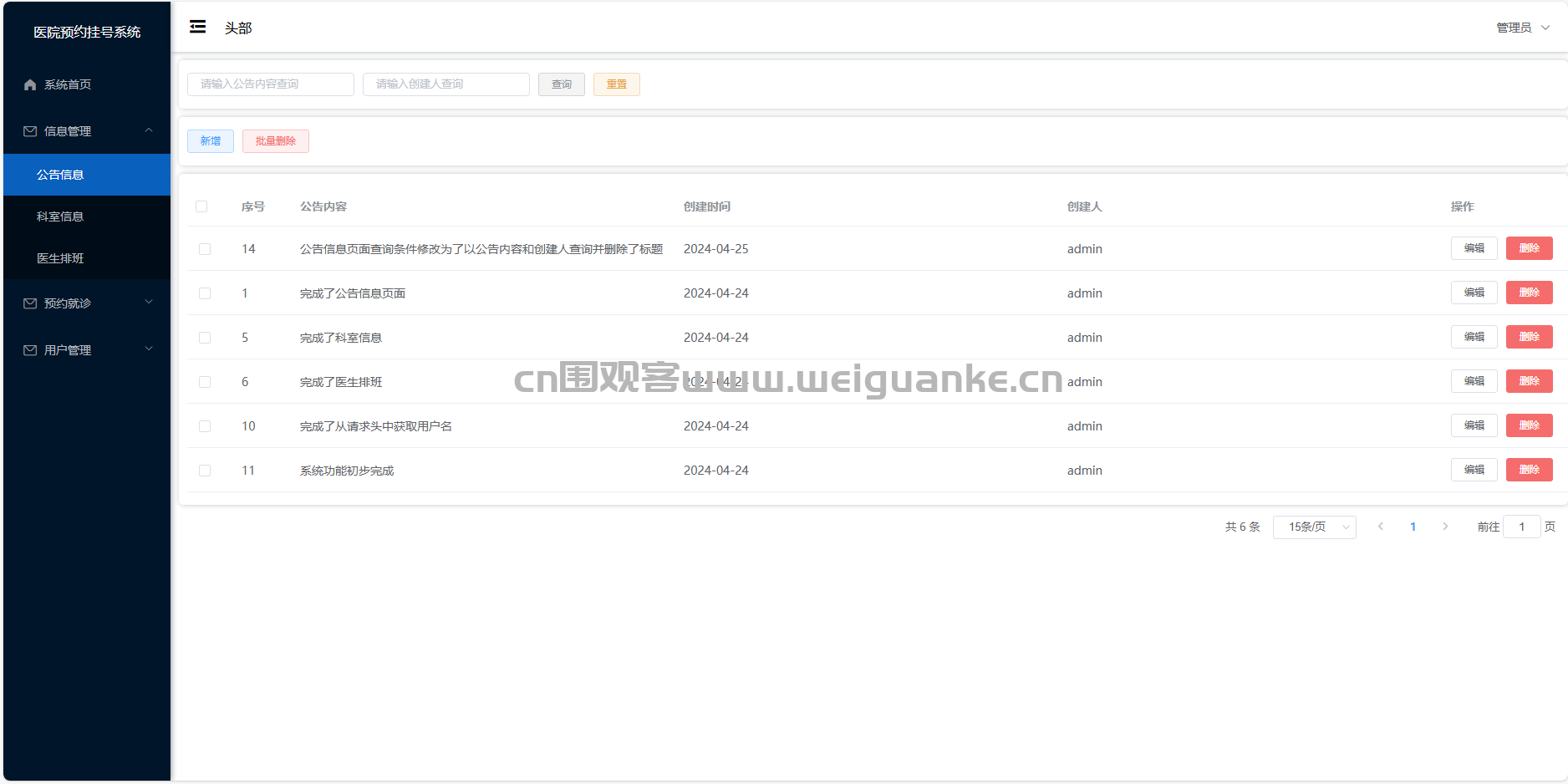This screenshot has width=1568, height=784.
Task: Check the row 完成了从请求头中获取用户名
Action: tap(205, 426)
